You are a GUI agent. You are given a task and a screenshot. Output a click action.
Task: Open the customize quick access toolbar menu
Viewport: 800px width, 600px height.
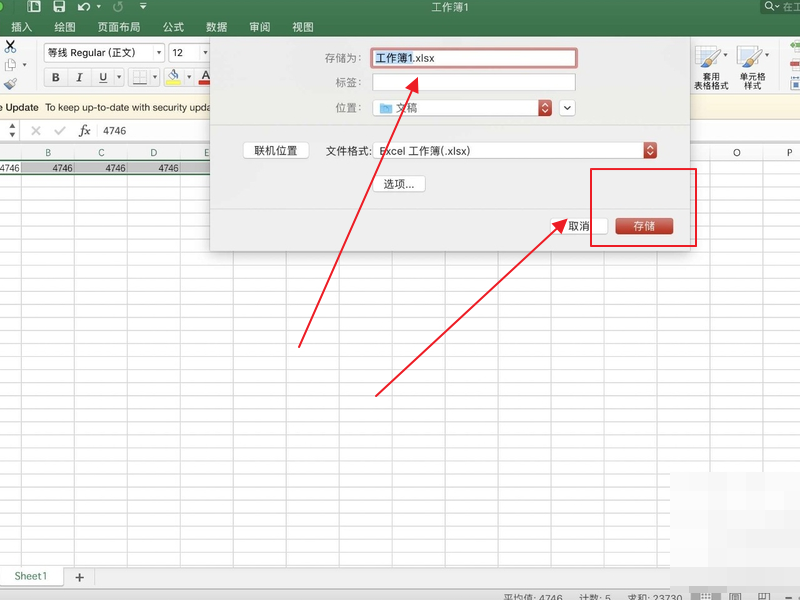coord(143,6)
